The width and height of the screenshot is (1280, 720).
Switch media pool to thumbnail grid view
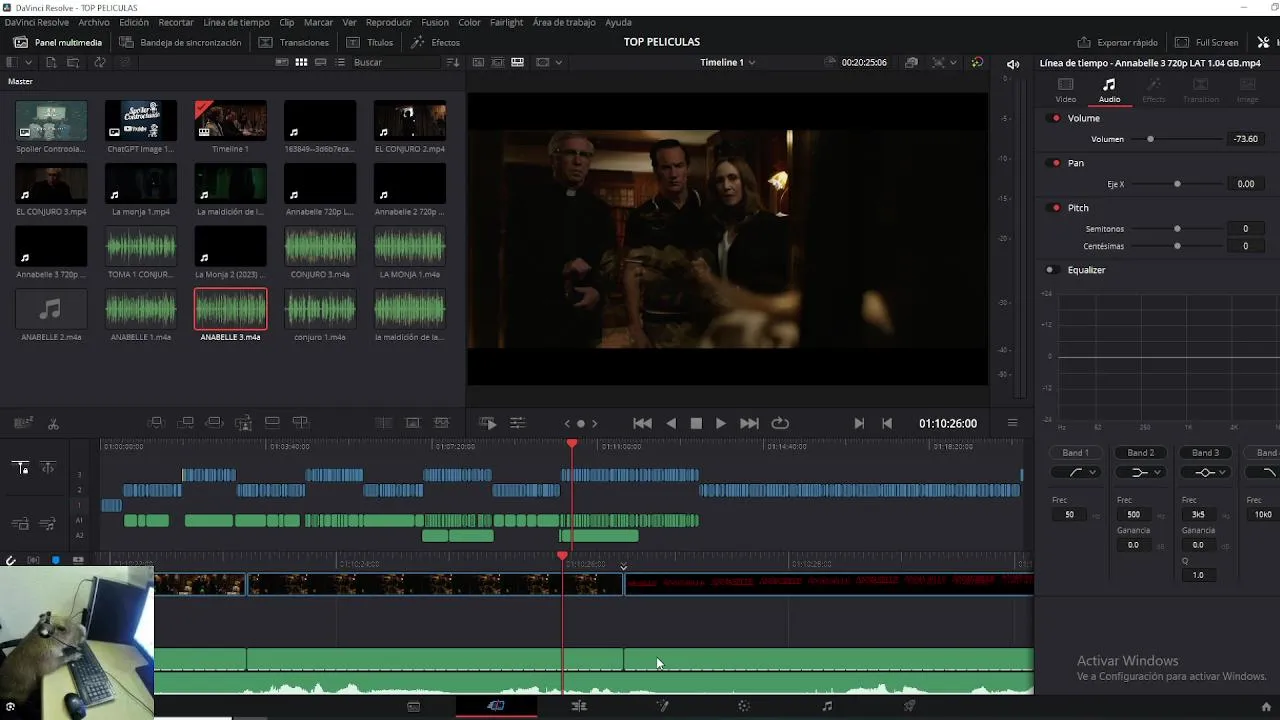301,62
